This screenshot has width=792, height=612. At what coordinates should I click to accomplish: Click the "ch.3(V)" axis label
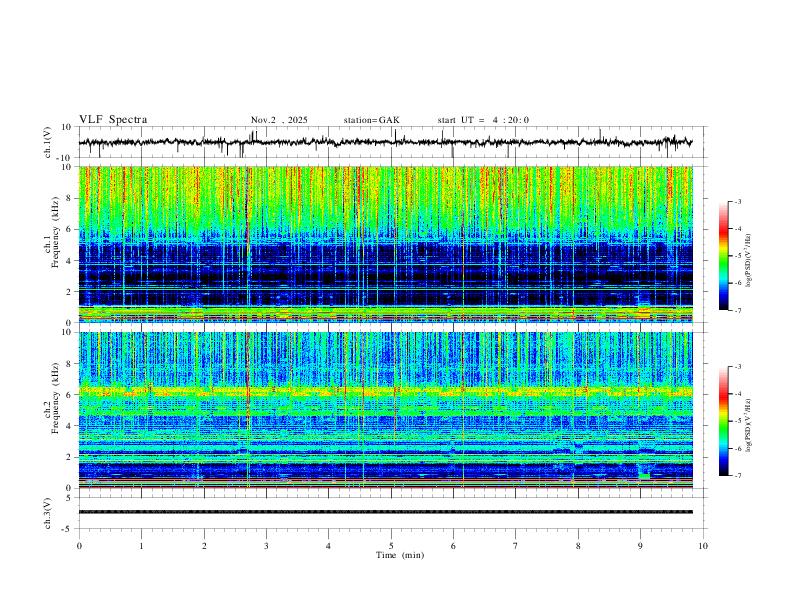click(x=48, y=513)
